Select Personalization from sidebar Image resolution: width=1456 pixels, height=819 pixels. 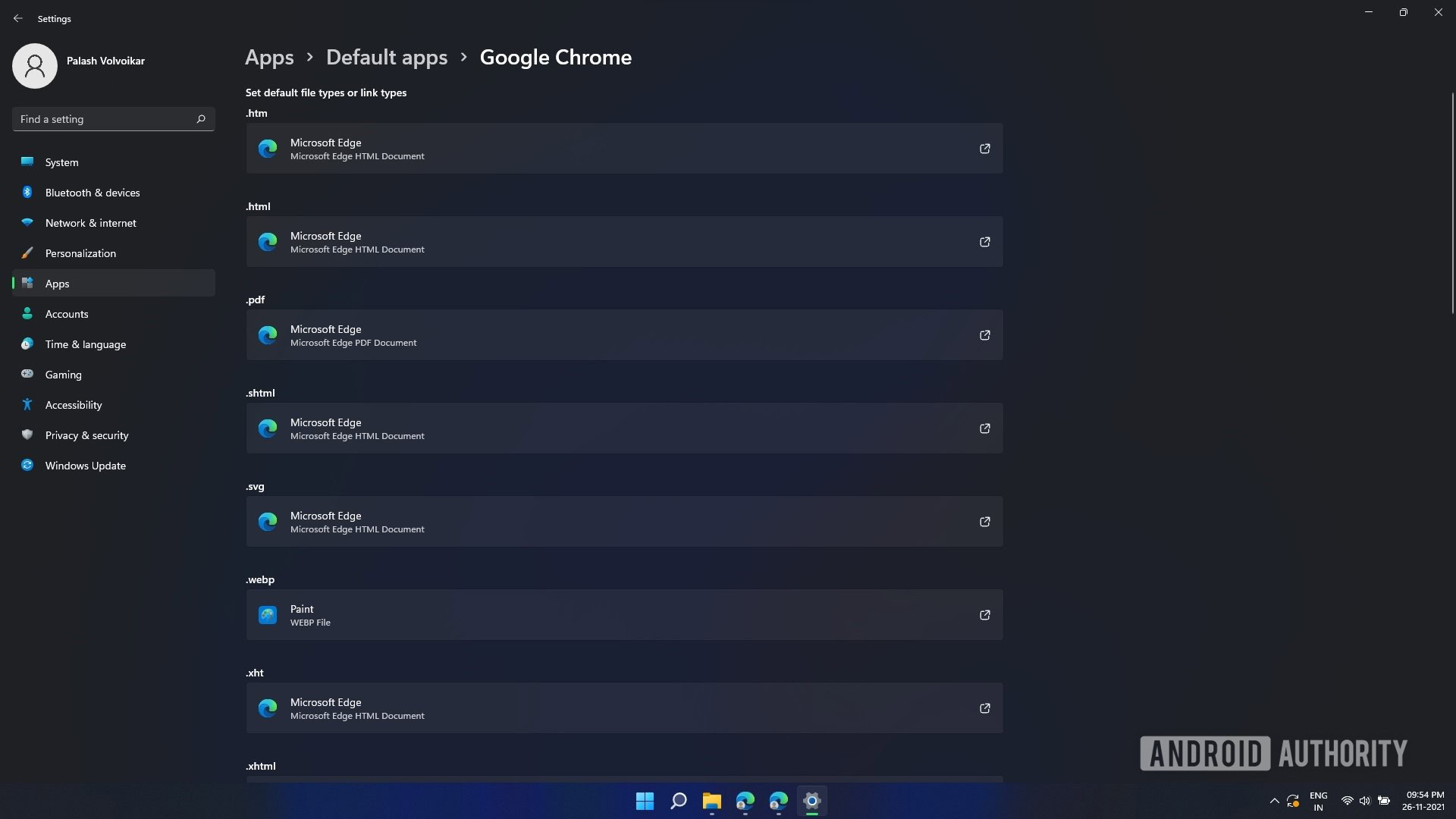(80, 252)
